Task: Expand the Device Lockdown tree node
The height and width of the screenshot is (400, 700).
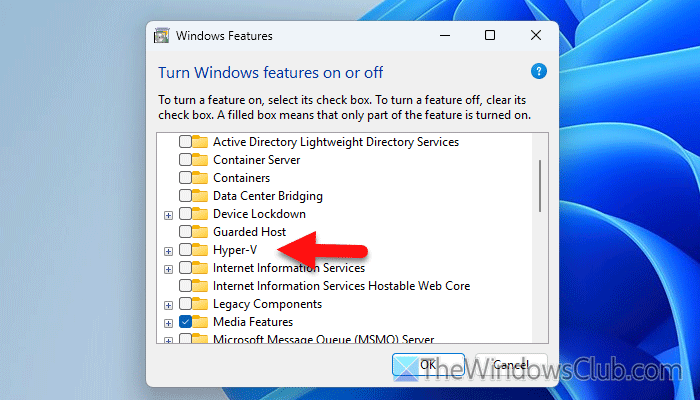Action: click(x=168, y=214)
